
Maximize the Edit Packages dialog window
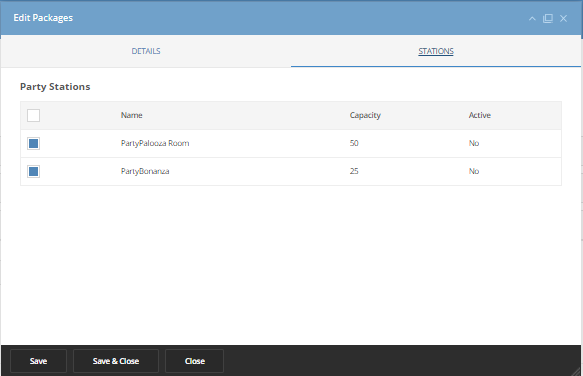[x=548, y=18]
